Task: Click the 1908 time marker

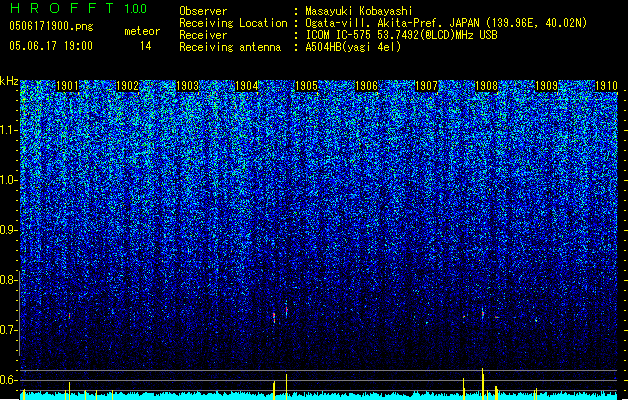Action: tap(486, 86)
